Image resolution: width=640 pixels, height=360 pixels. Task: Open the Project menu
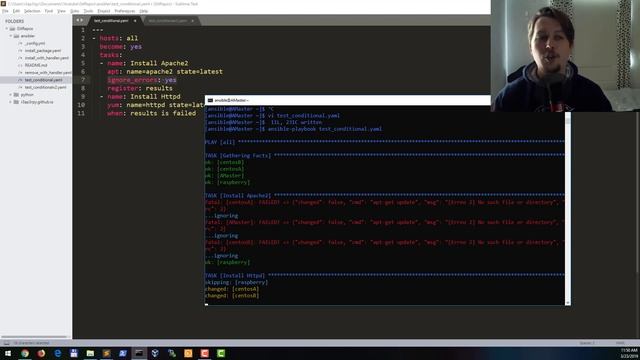(104, 11)
